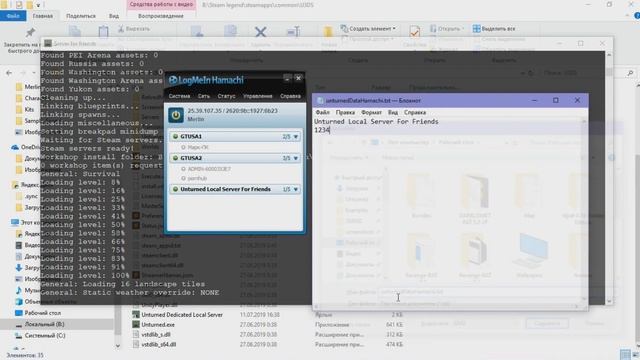Screen dimensions: 640x360
Task: Click the GTUSA1 network status indicator
Action: (176, 136)
